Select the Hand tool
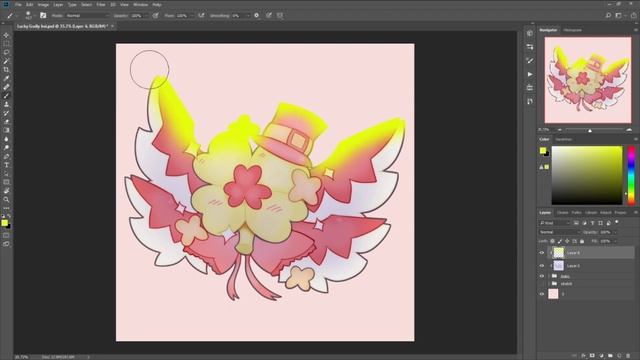Screen dimensions: 640x360 click(6, 191)
